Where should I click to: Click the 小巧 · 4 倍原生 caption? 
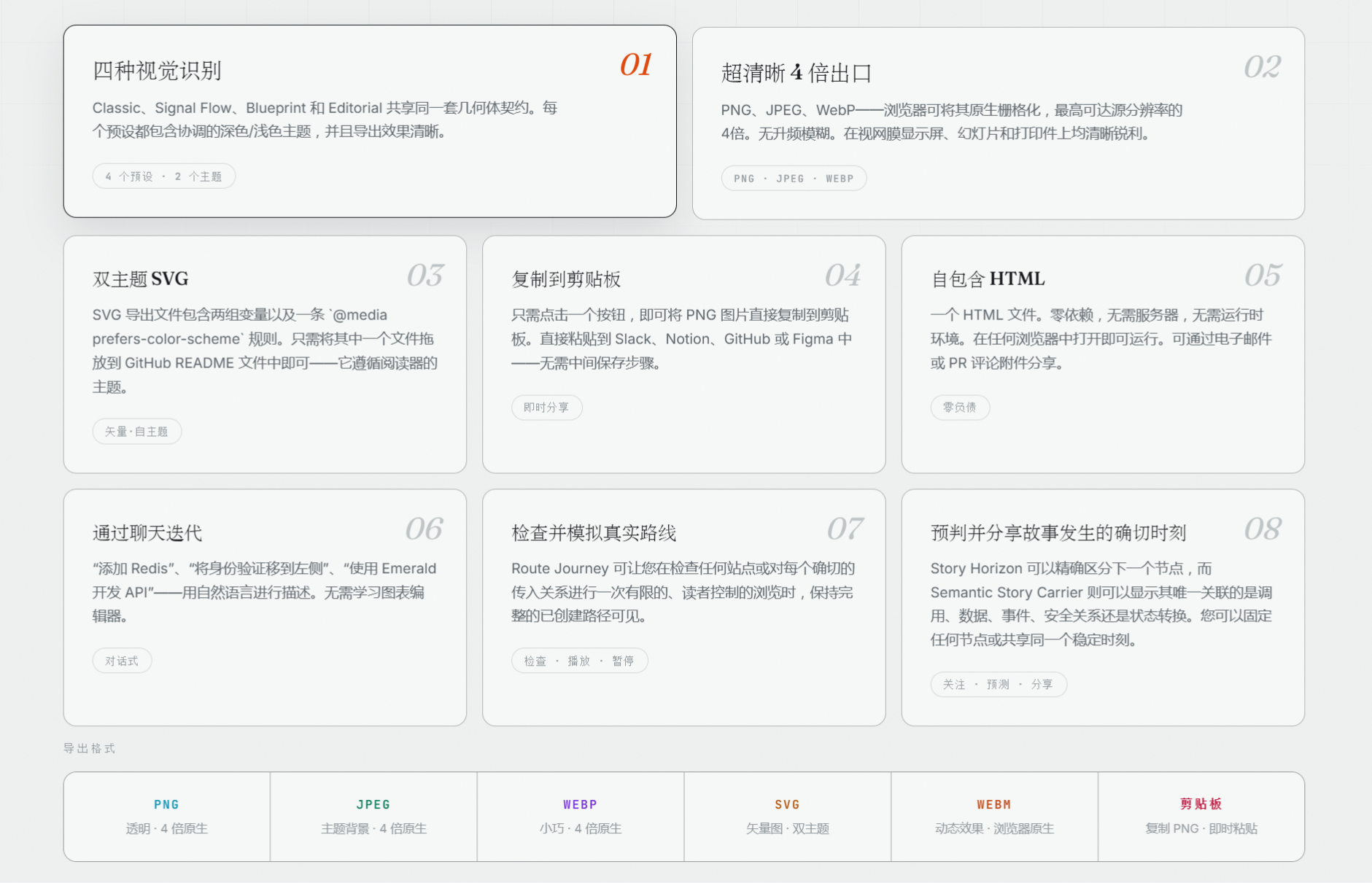tap(581, 829)
